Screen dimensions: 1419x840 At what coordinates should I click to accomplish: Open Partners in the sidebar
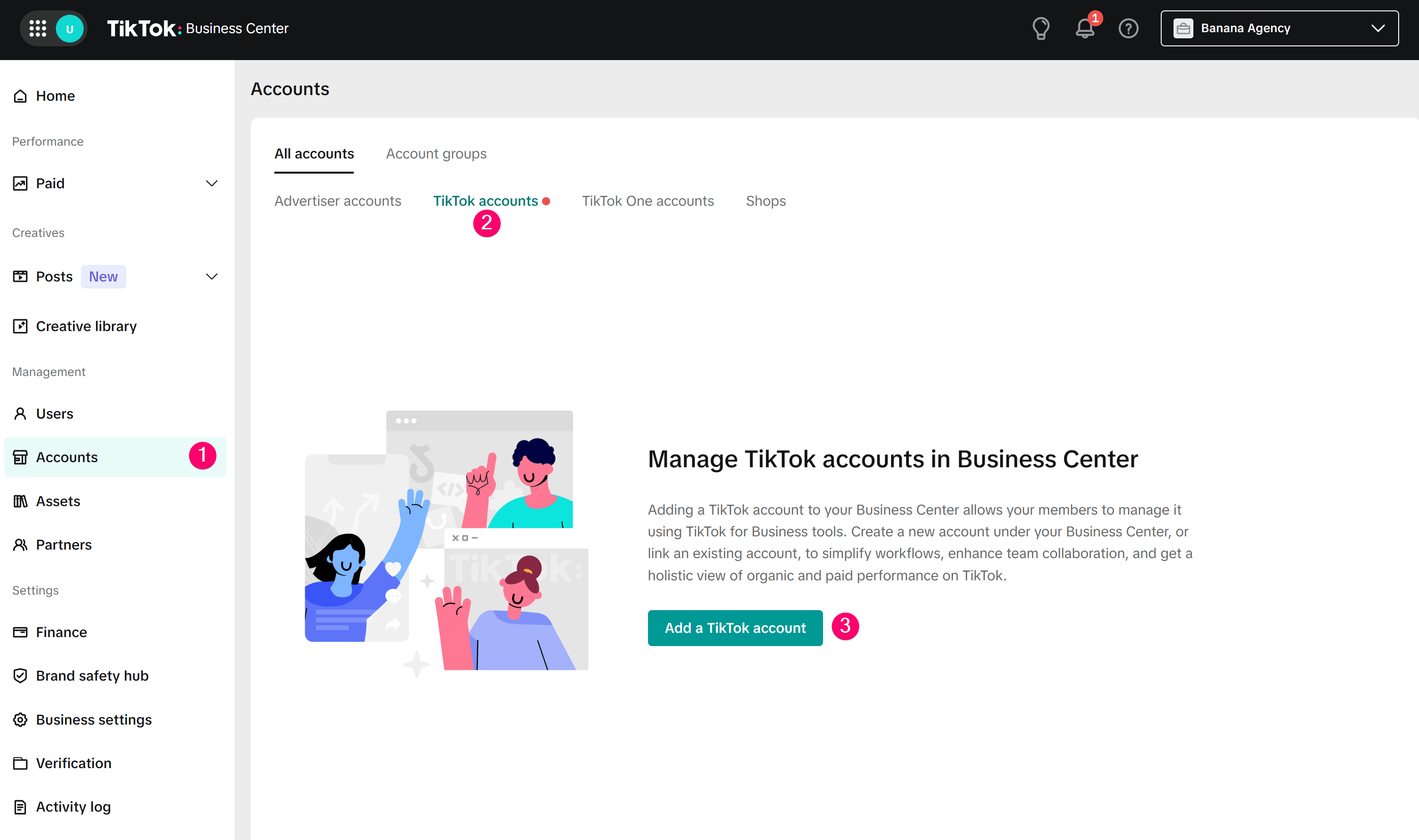[115, 545]
